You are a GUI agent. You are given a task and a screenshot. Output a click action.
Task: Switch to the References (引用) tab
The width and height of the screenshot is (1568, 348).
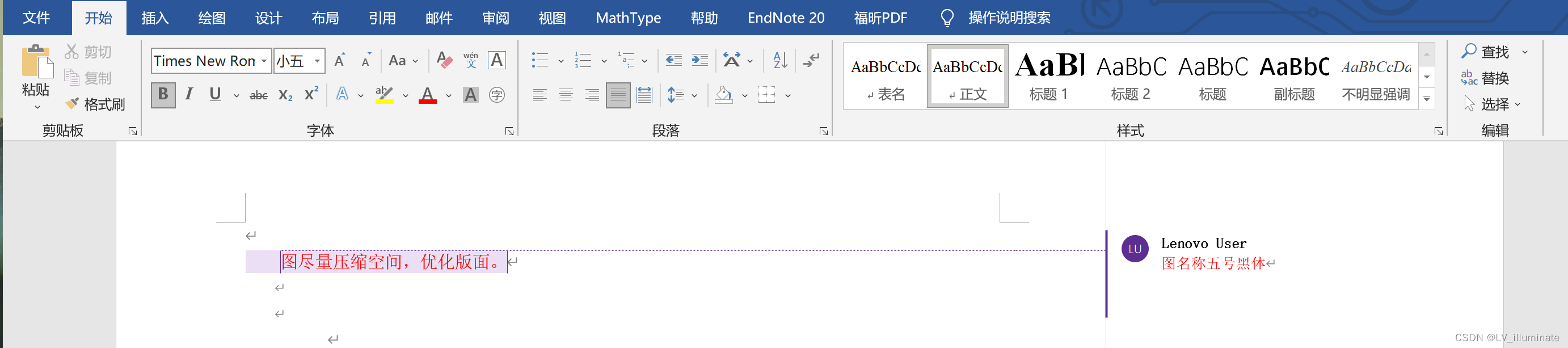pyautogui.click(x=382, y=18)
